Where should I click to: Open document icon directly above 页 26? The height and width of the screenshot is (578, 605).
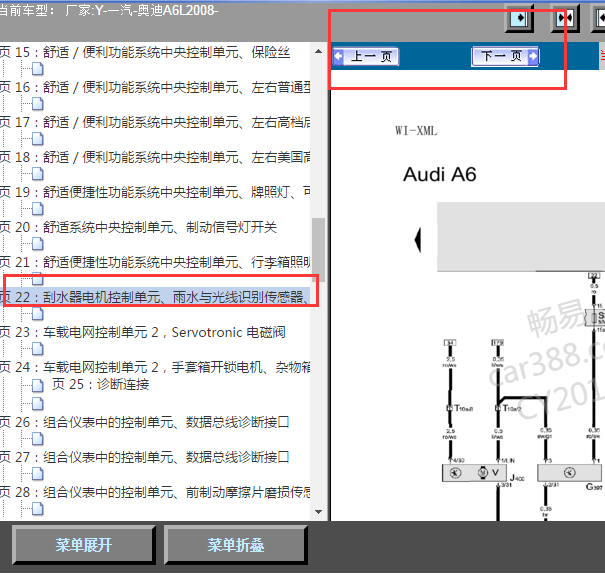(37, 404)
